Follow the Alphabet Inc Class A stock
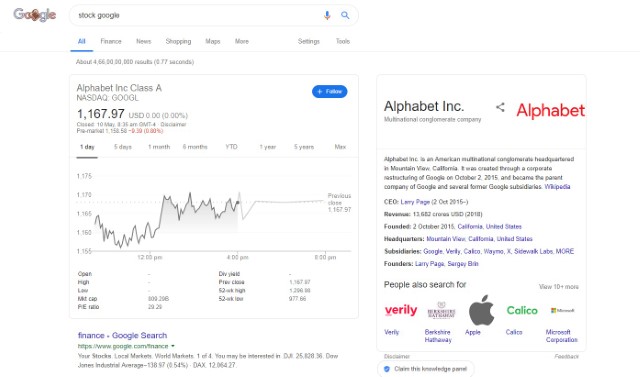The image size is (640, 377). point(330,91)
